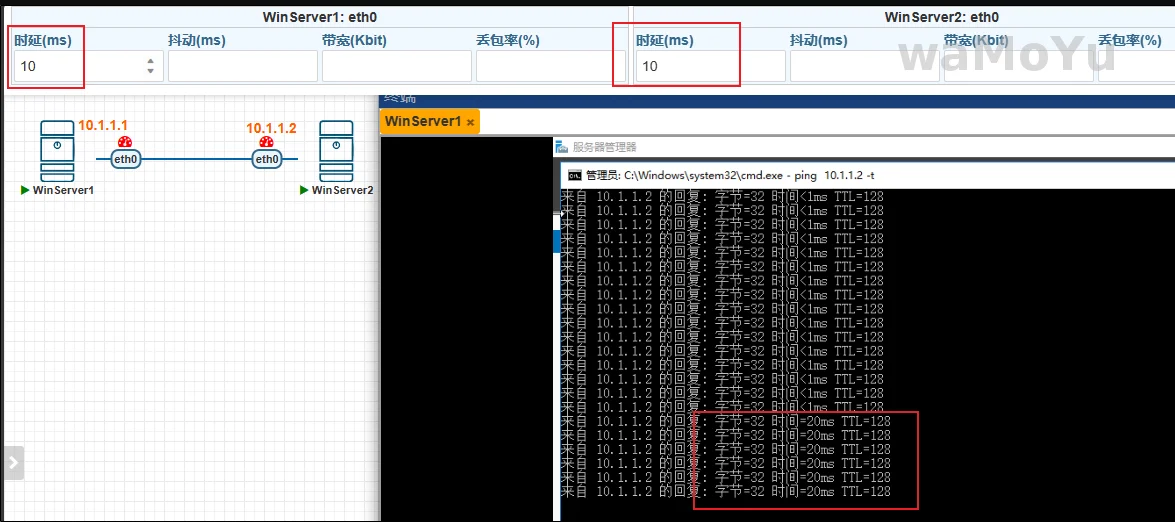The height and width of the screenshot is (522, 1175).
Task: Increase WinServer1 delay using the spinner arrows
Action: [x=151, y=61]
